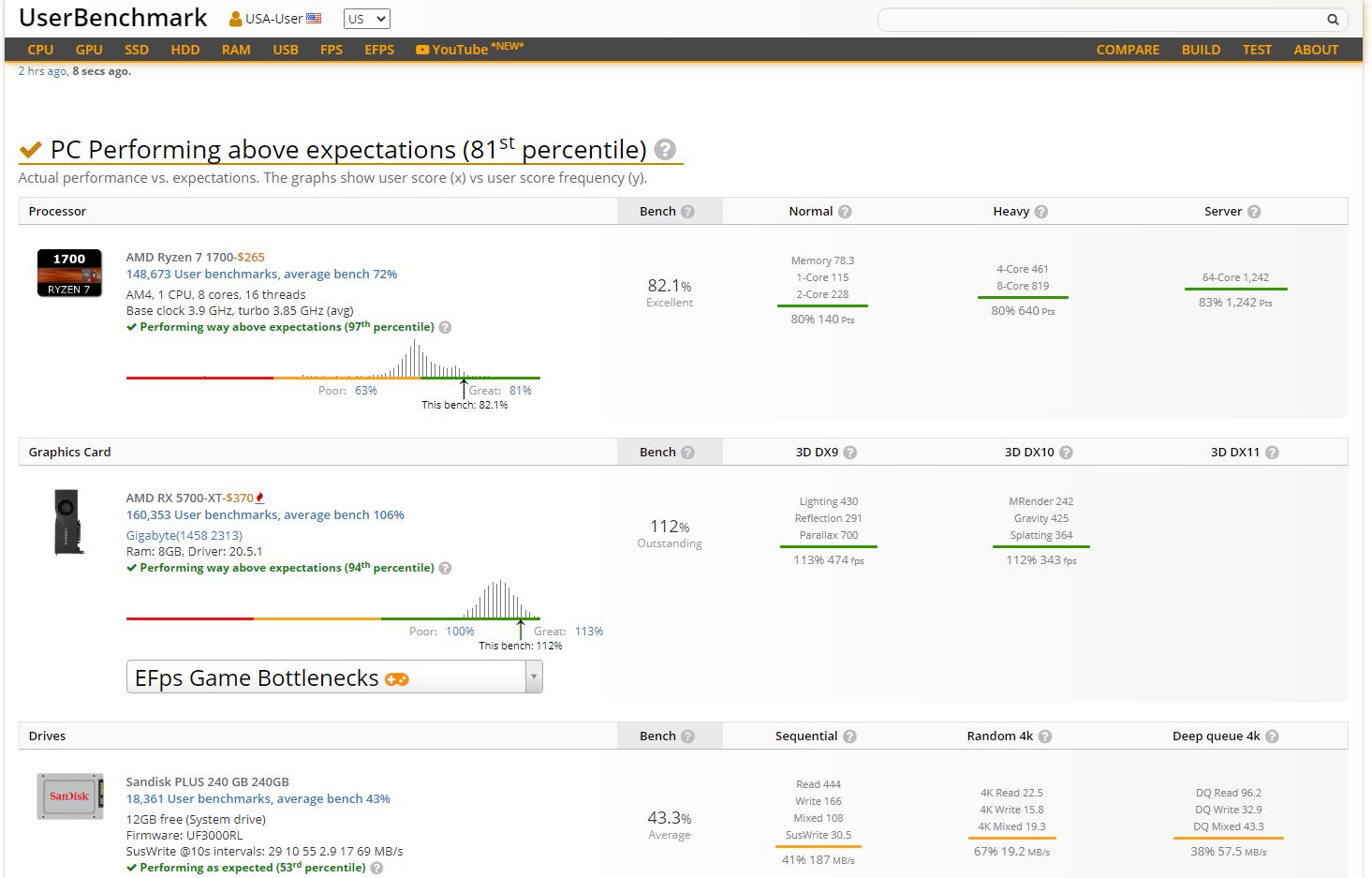
Task: Open the GPU menu item
Action: tap(89, 50)
